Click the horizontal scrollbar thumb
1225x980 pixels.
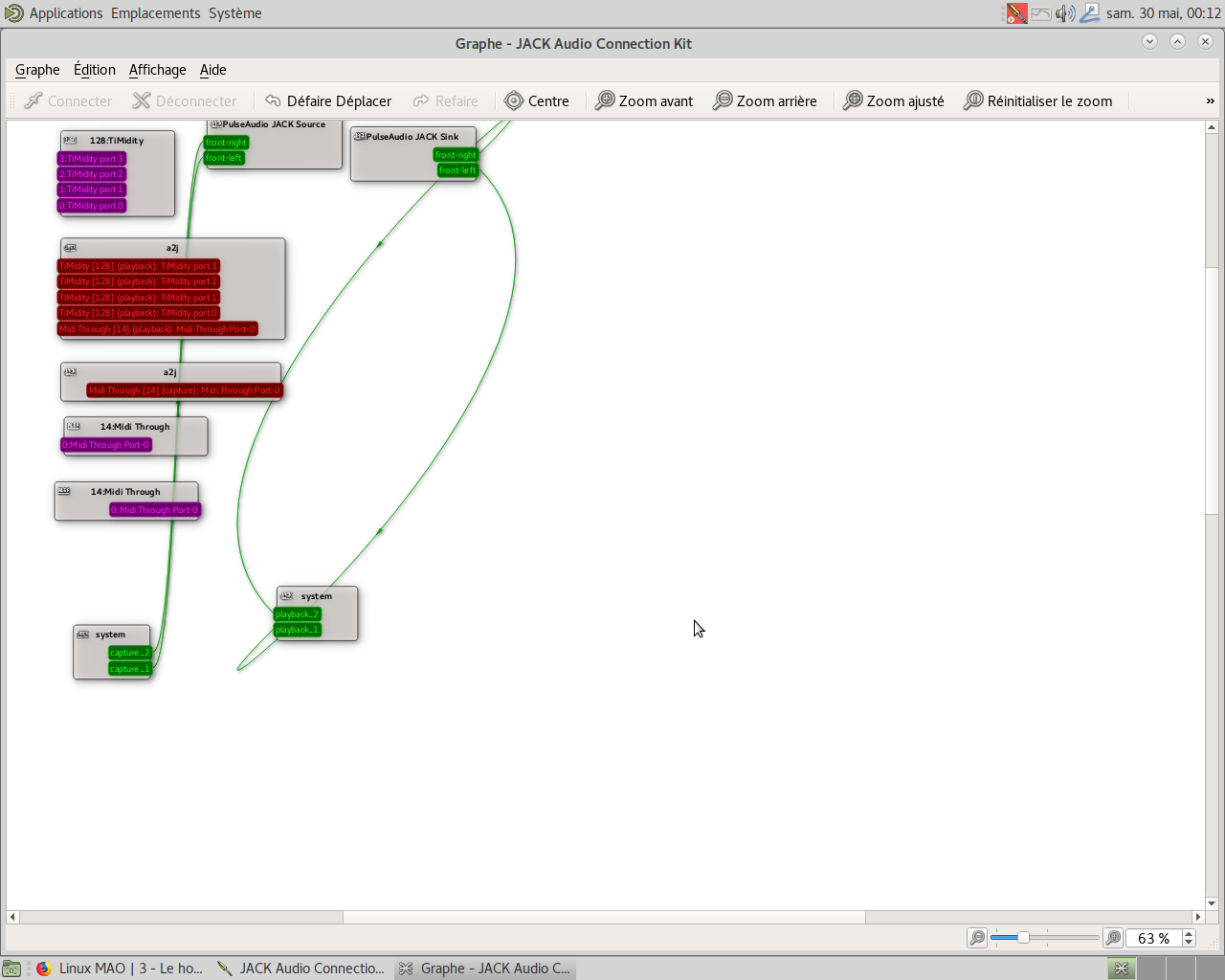coord(604,917)
